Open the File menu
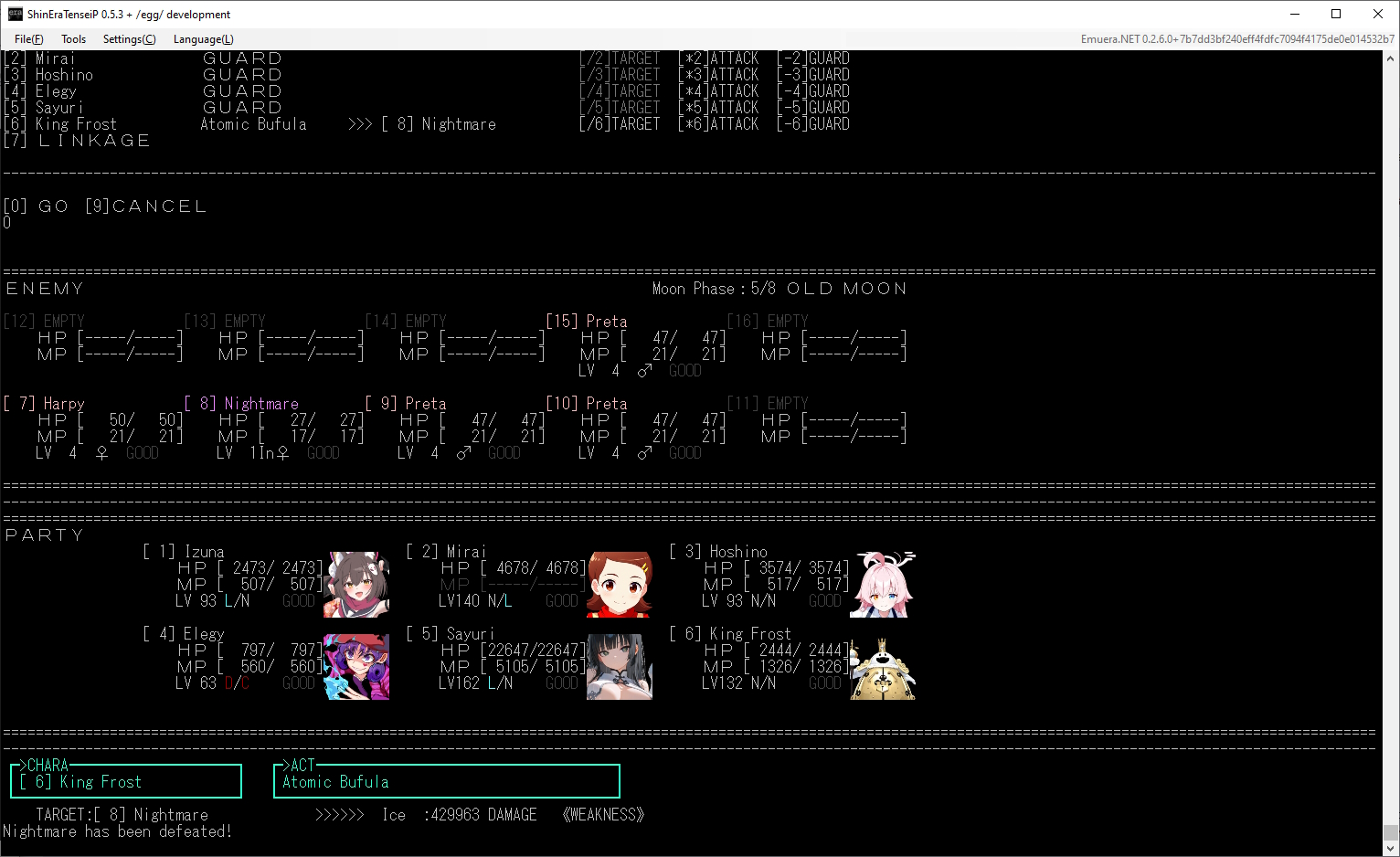Image resolution: width=1400 pixels, height=857 pixels. point(28,39)
